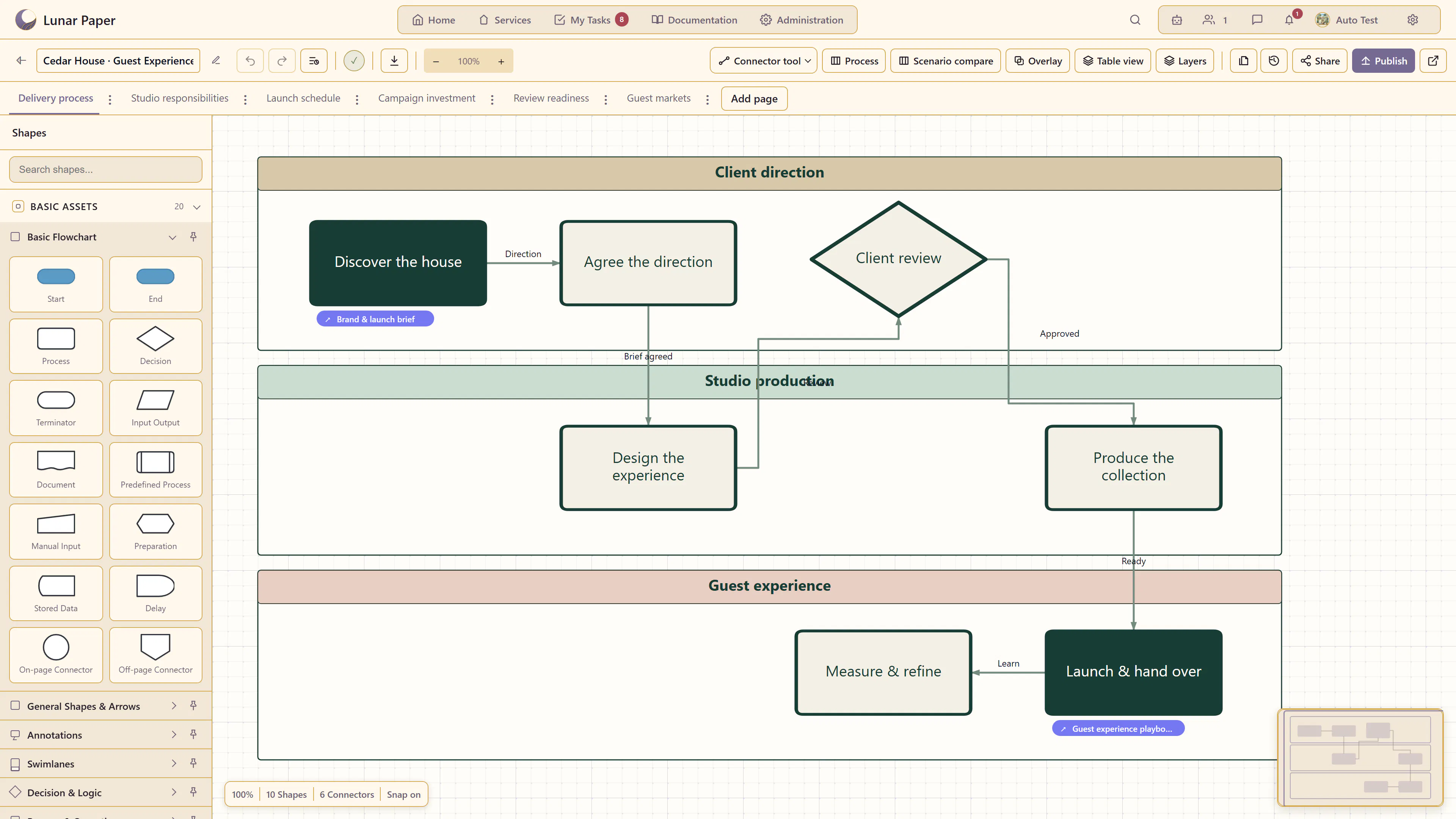Check the General Shapes & Arrows checkbox
This screenshot has height=819, width=1456.
[15, 705]
